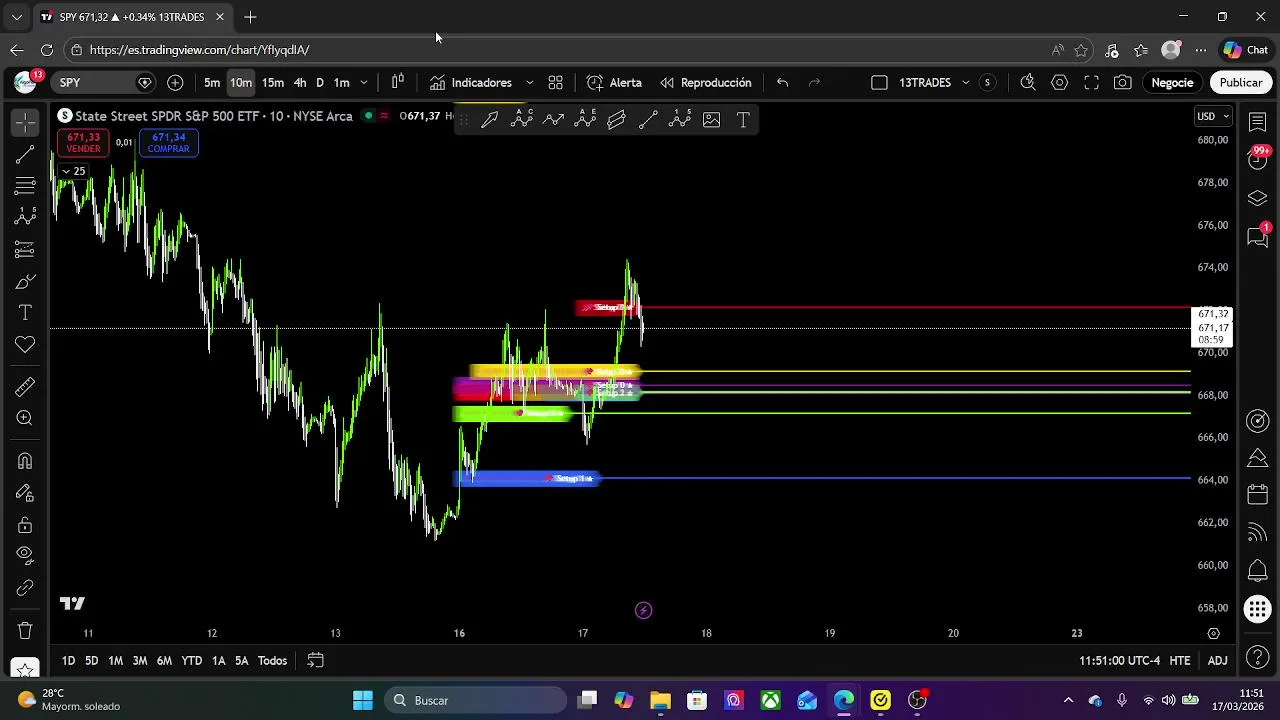Viewport: 1280px width, 720px height.
Task: Select the Text tool in left sidebar
Action: pyautogui.click(x=25, y=313)
